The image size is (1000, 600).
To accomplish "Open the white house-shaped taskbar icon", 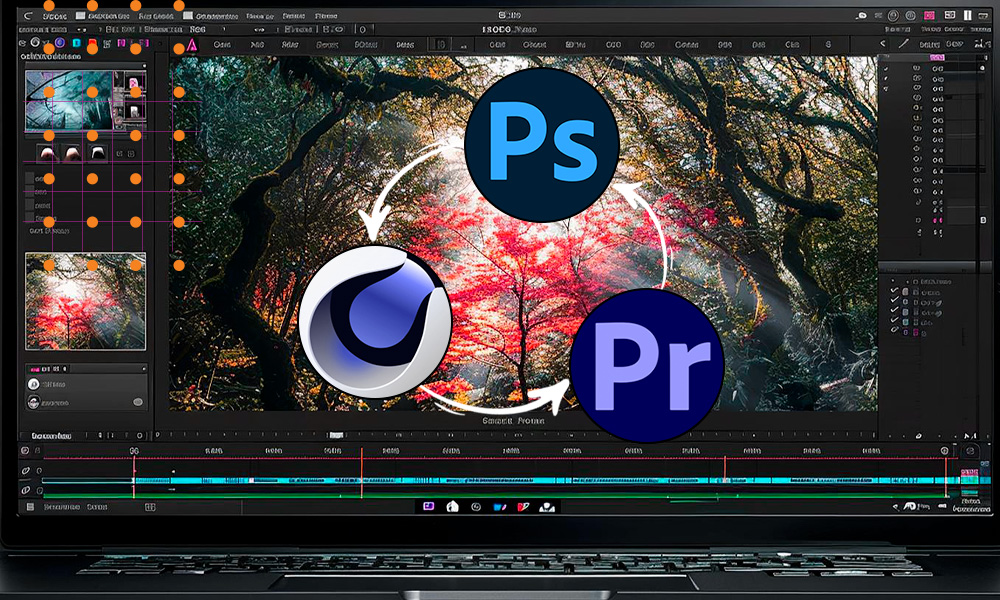I will [452, 506].
